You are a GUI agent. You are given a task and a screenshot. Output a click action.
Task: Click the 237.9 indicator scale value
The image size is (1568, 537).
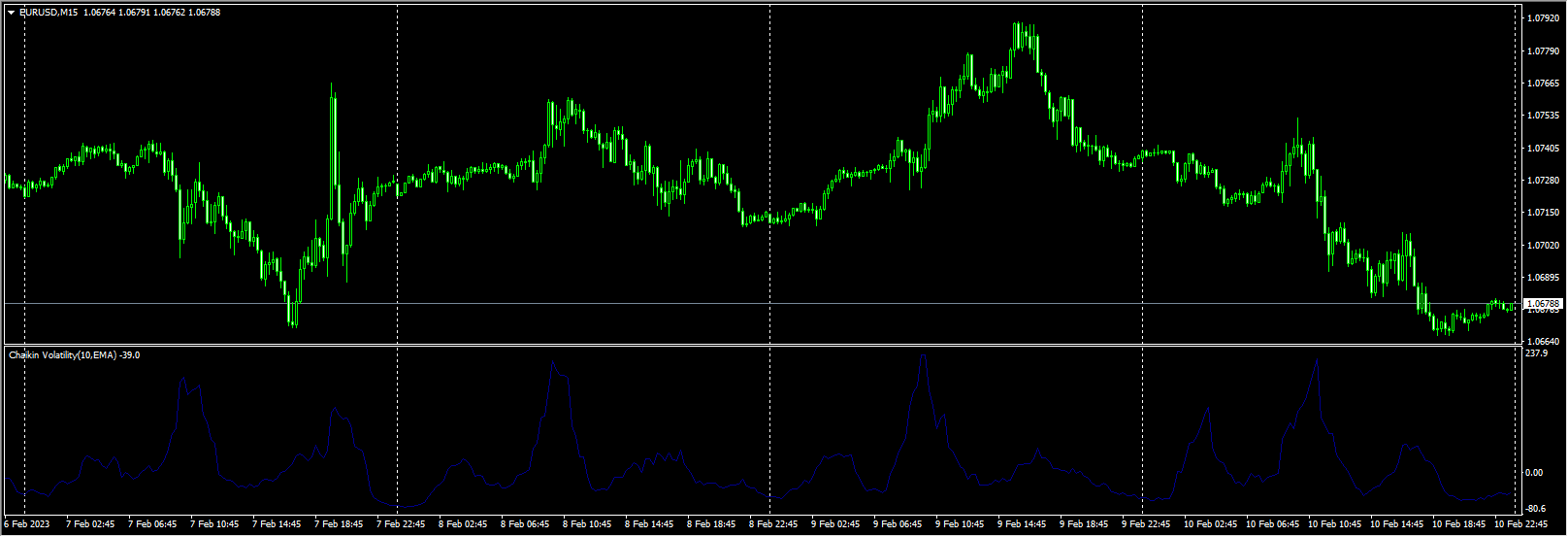click(1536, 353)
